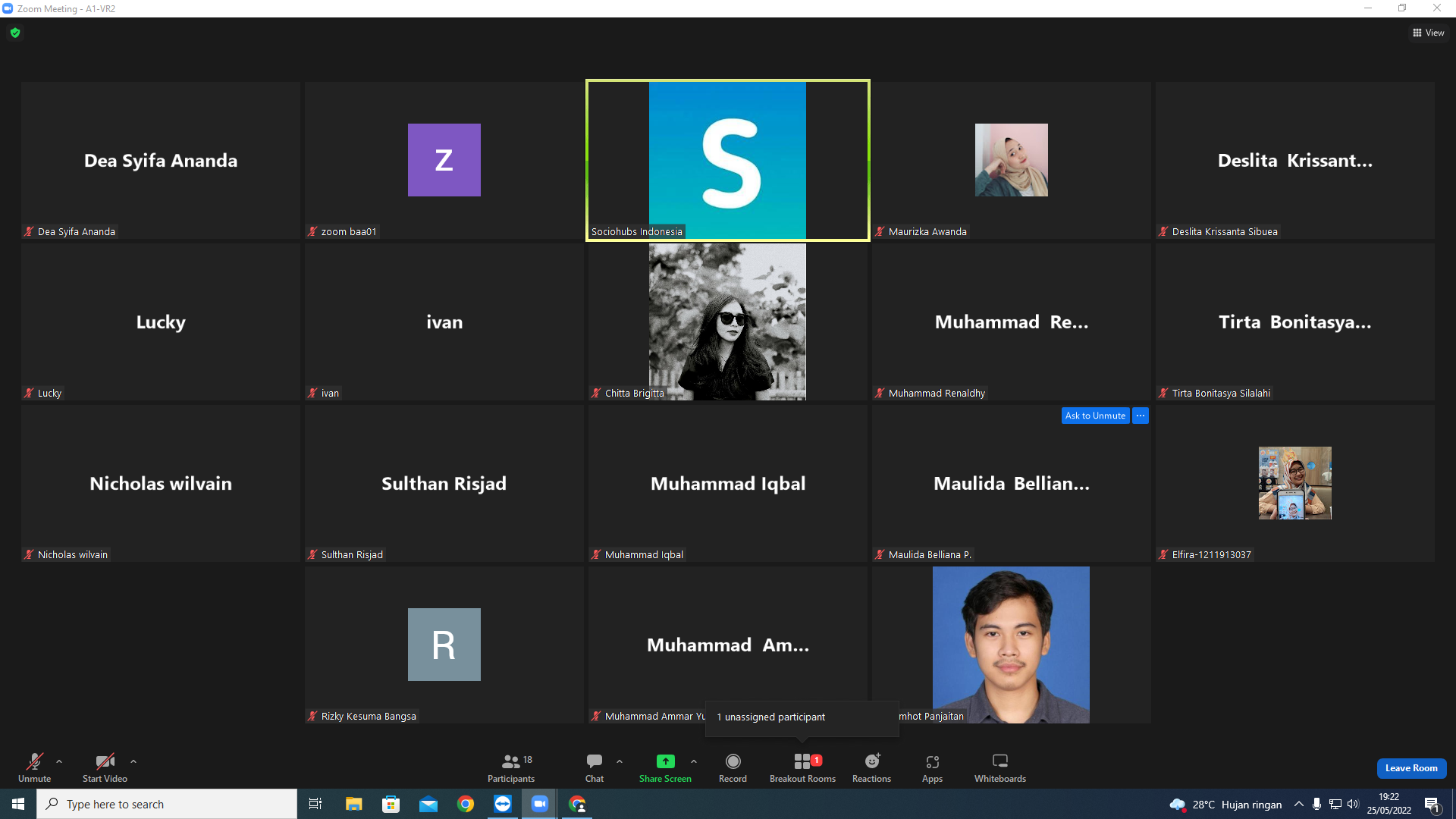The width and height of the screenshot is (1456, 819).
Task: Open volume control in system tray
Action: coord(1354,804)
